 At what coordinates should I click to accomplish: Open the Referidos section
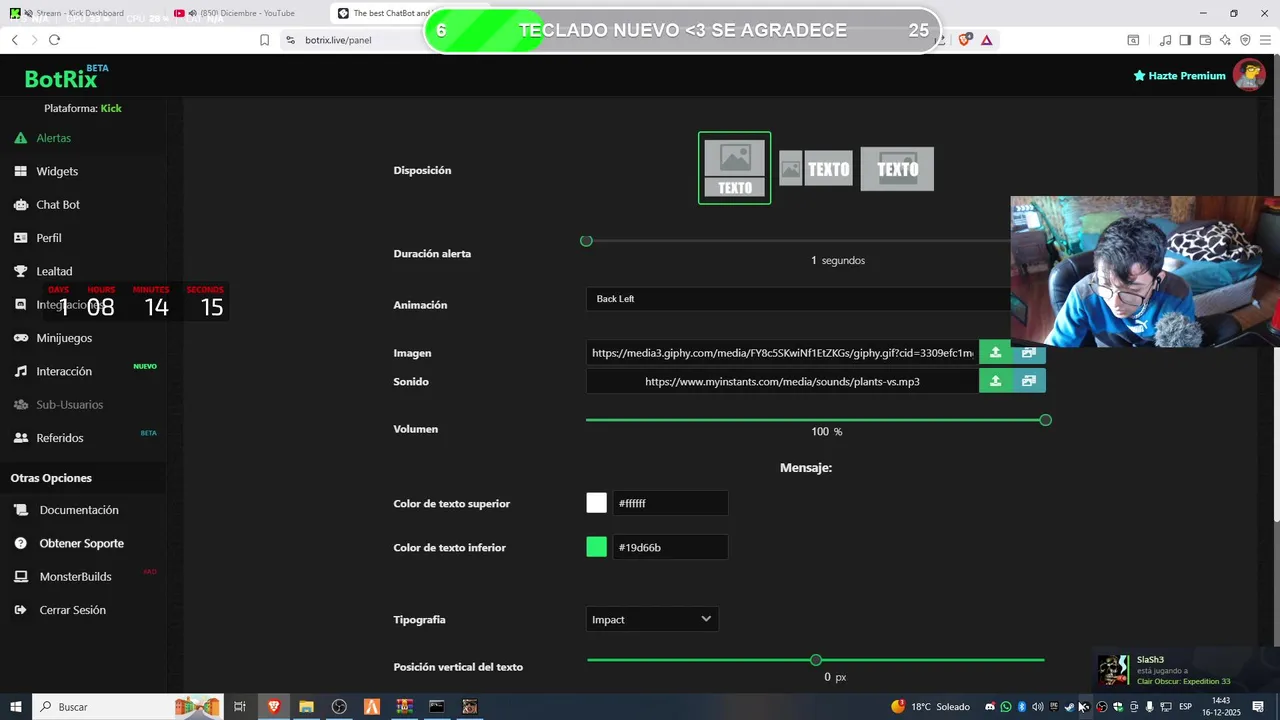tap(60, 438)
